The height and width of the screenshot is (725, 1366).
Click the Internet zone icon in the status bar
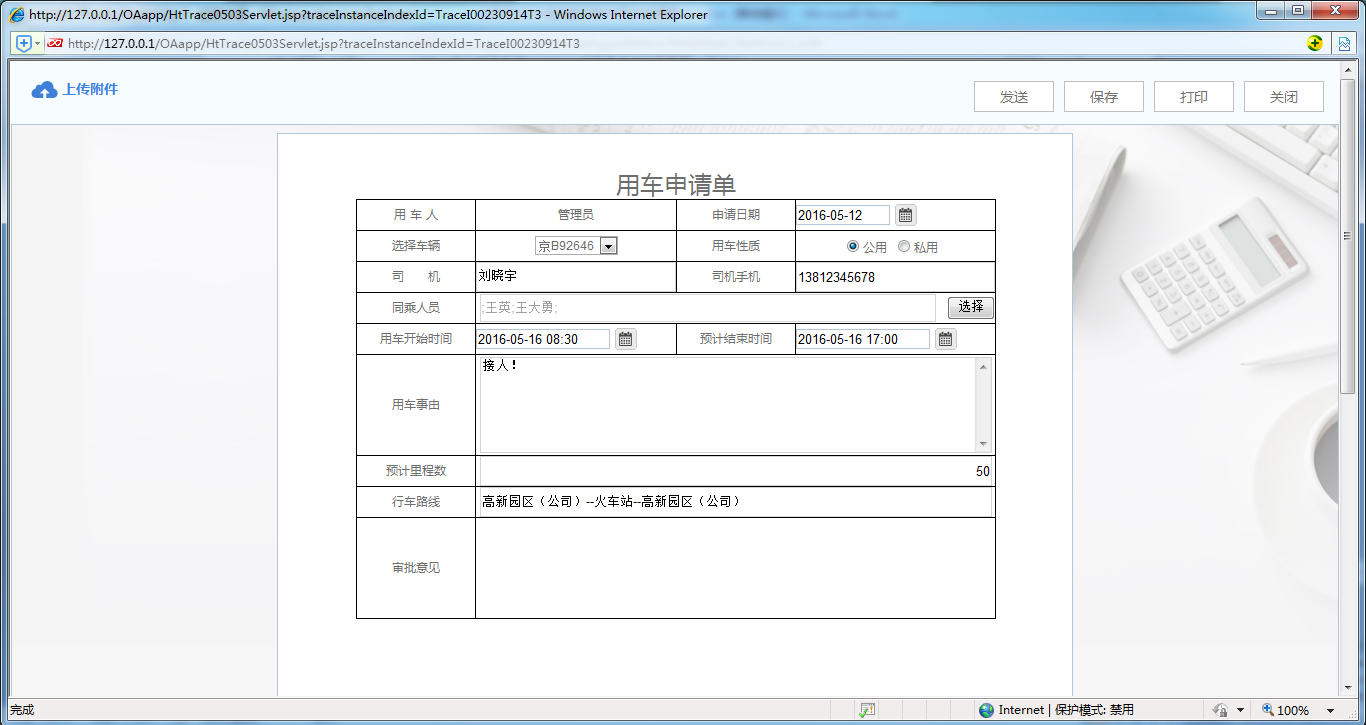pyautogui.click(x=986, y=710)
